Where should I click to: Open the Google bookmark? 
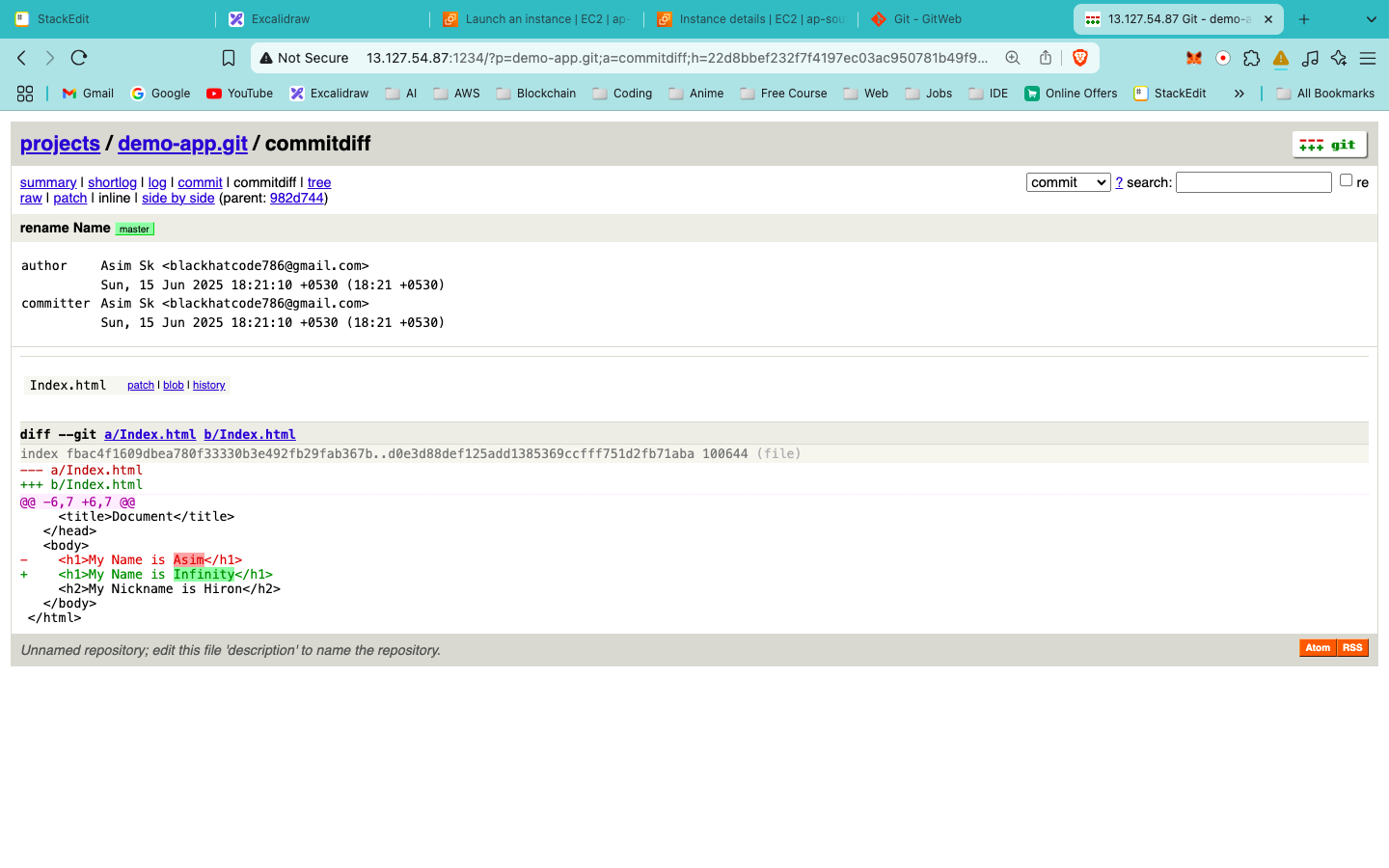160,94
